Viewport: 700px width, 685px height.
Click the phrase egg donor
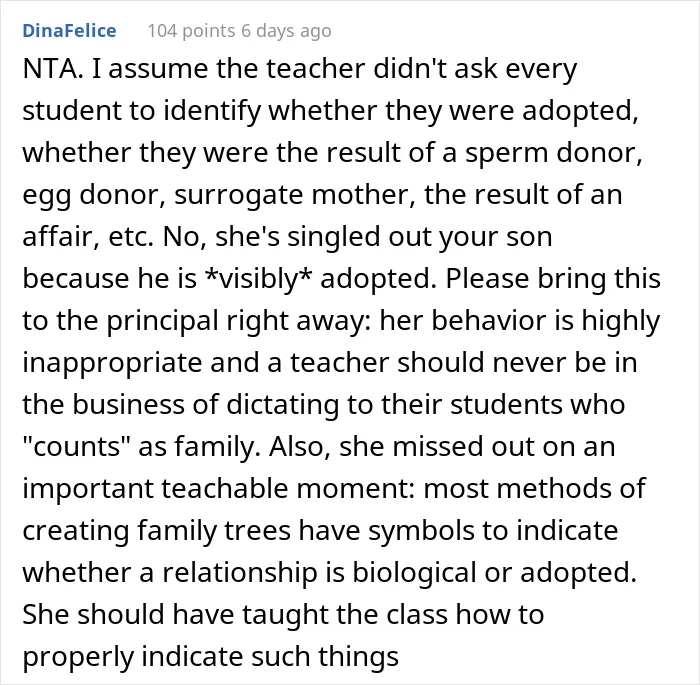click(94, 195)
